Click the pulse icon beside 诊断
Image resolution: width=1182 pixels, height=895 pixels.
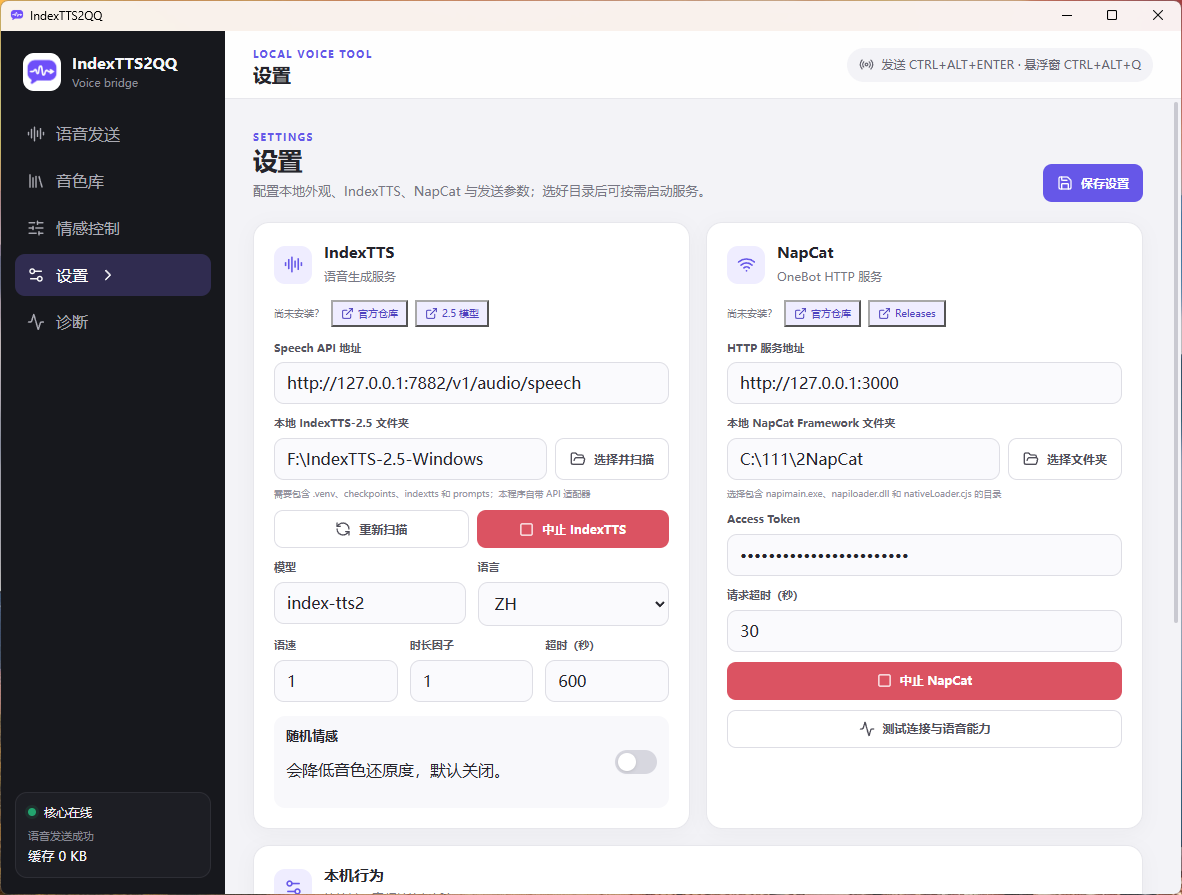[35, 322]
